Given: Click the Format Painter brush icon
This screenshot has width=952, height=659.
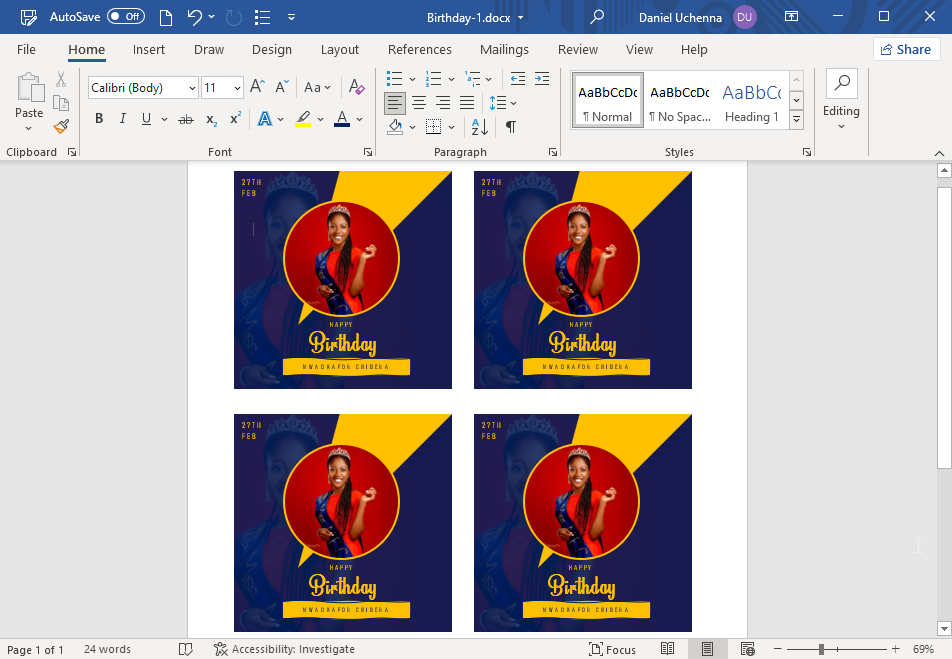Looking at the screenshot, I should tap(61, 127).
